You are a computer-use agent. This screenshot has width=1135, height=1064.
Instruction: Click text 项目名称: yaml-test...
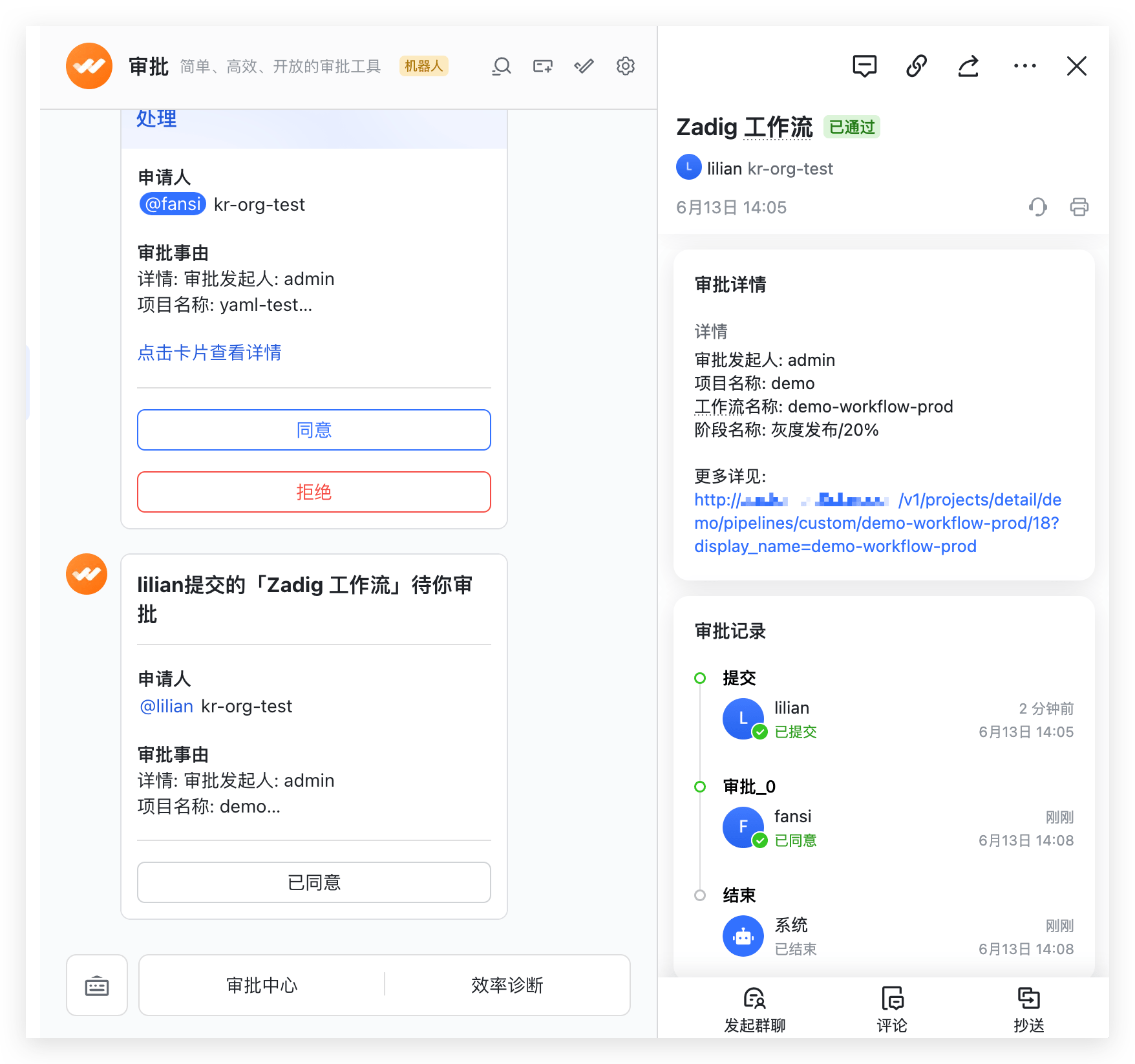click(x=225, y=304)
